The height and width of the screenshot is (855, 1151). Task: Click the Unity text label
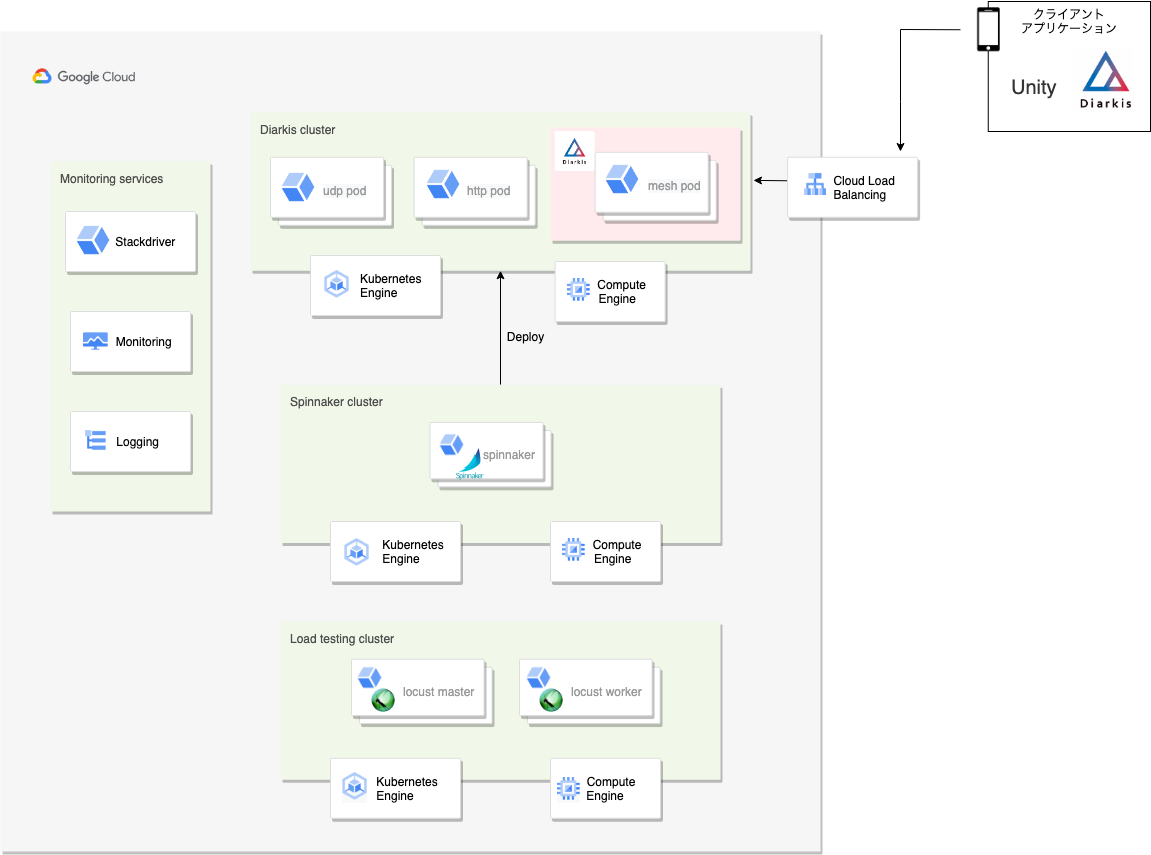[x=1034, y=87]
